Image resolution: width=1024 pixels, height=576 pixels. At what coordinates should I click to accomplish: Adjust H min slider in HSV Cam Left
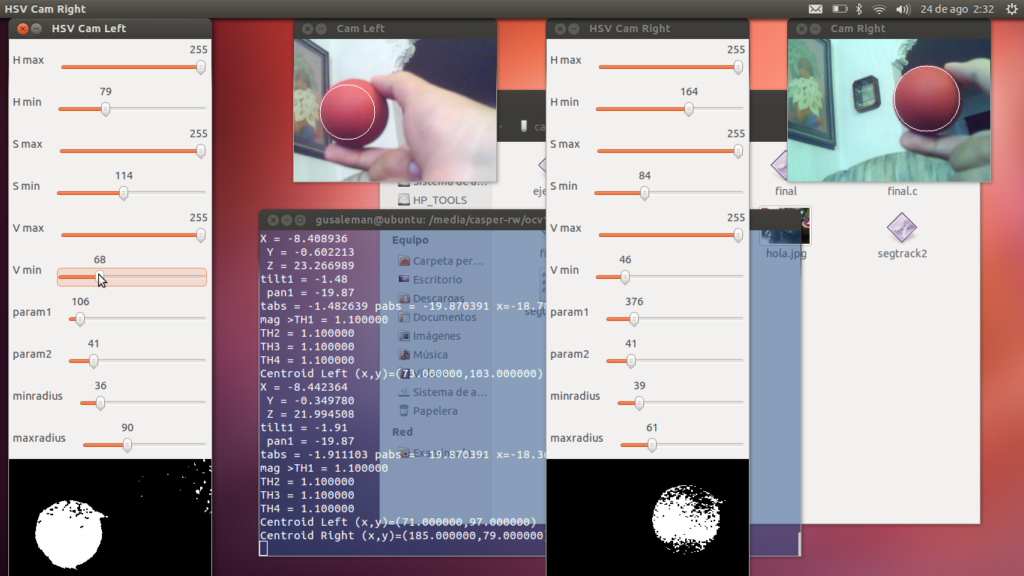(133, 108)
